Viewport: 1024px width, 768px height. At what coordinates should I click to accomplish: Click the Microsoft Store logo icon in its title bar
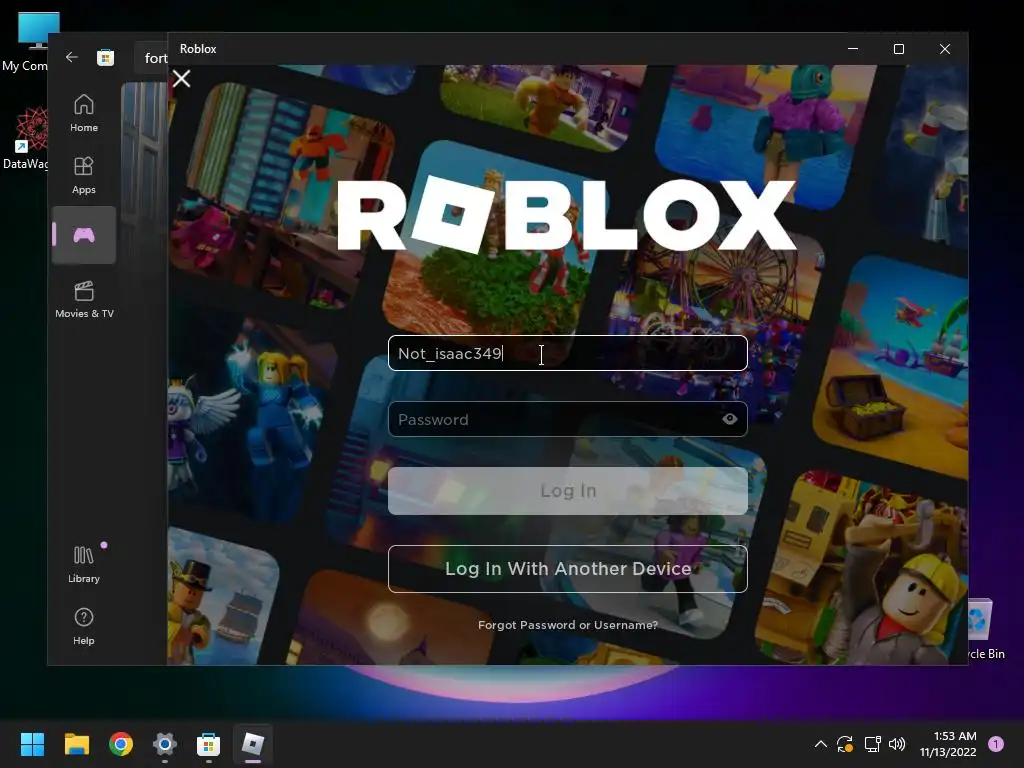(106, 57)
